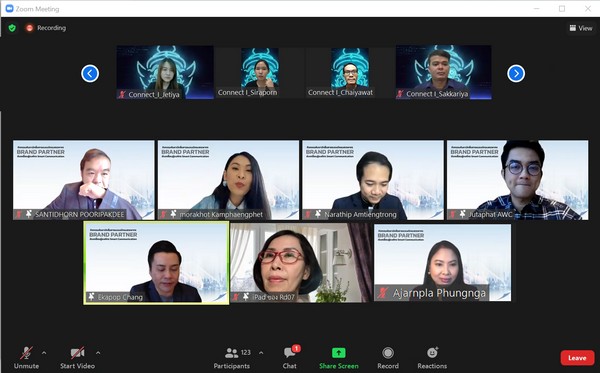
Task: Expand video options arrow beside Start Video
Action: click(x=98, y=353)
